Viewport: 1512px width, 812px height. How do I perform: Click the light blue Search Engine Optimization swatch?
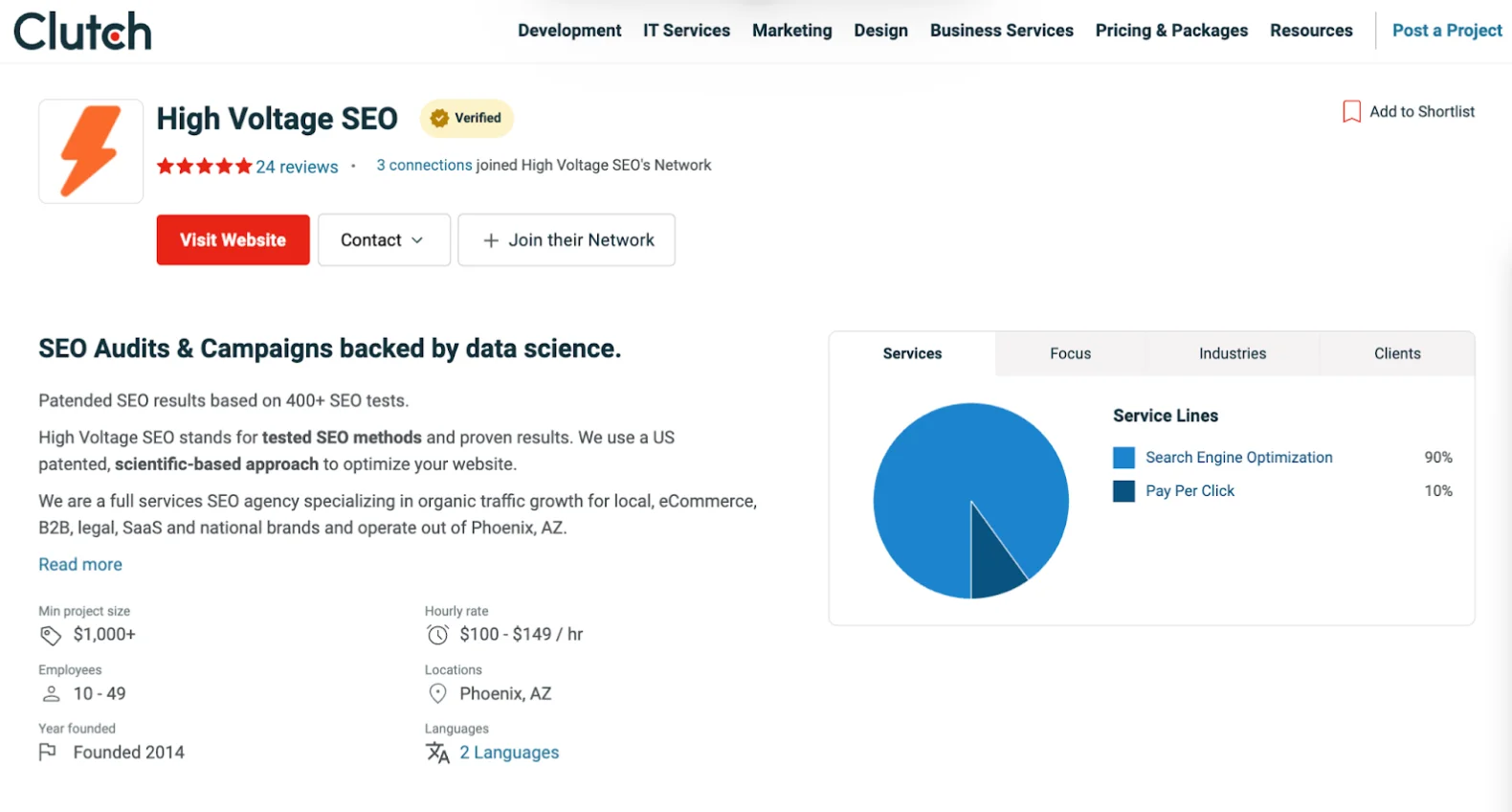(1123, 458)
